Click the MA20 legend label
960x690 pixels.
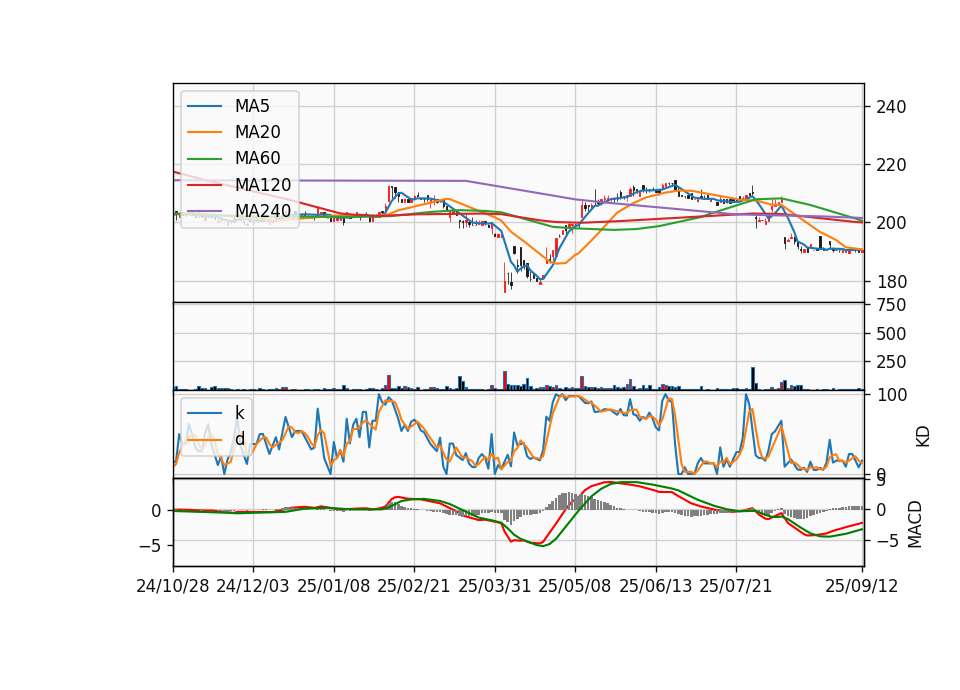click(257, 132)
